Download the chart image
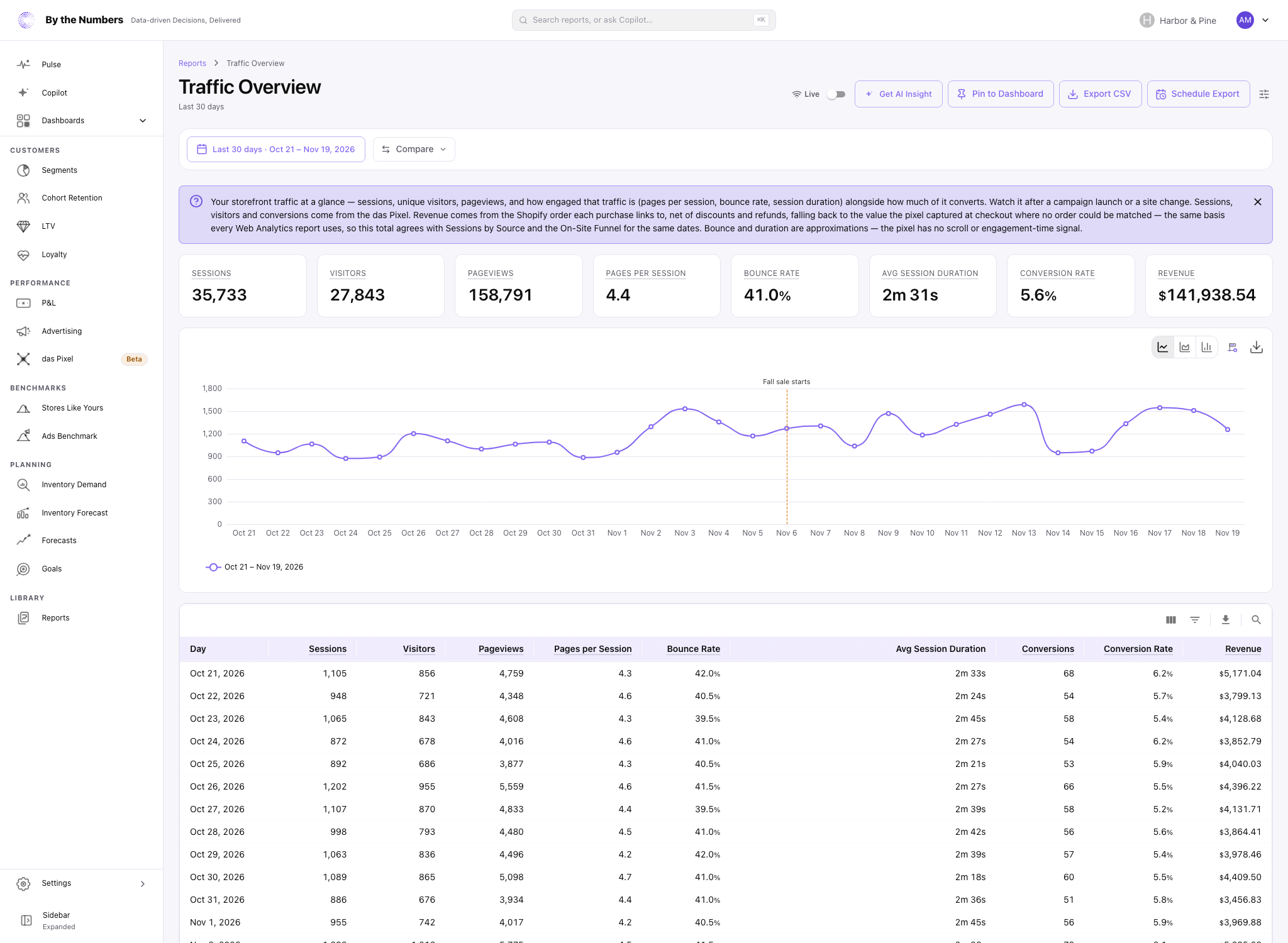 pyautogui.click(x=1257, y=347)
